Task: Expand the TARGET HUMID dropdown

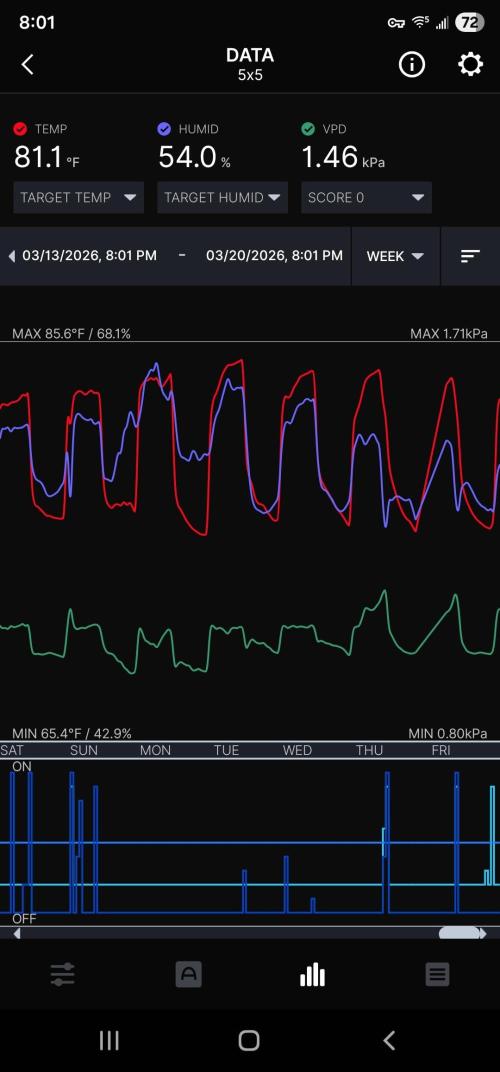Action: pos(222,198)
